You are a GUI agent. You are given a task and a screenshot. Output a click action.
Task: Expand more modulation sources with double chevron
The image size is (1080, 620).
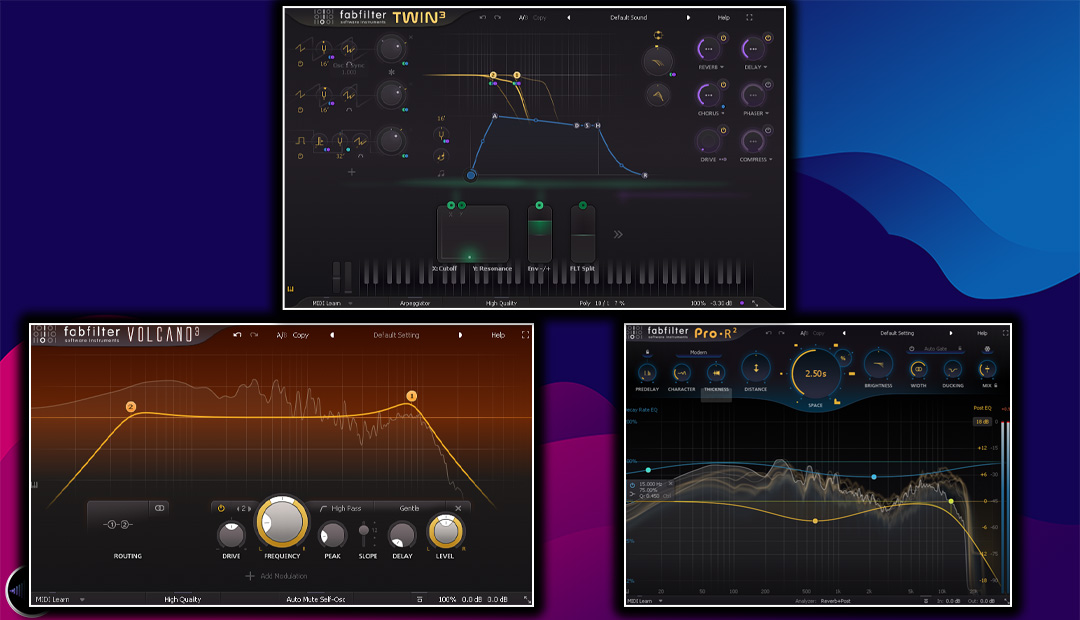[x=618, y=234]
